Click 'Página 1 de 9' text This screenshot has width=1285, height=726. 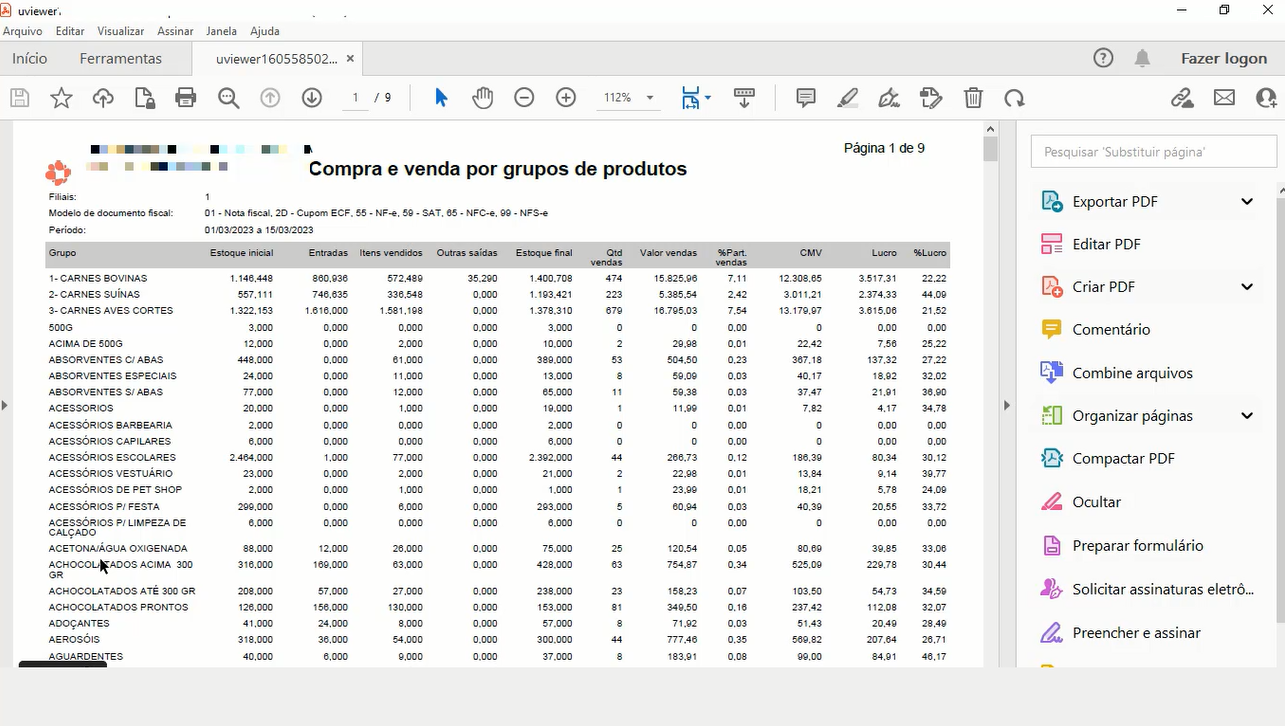pos(884,148)
